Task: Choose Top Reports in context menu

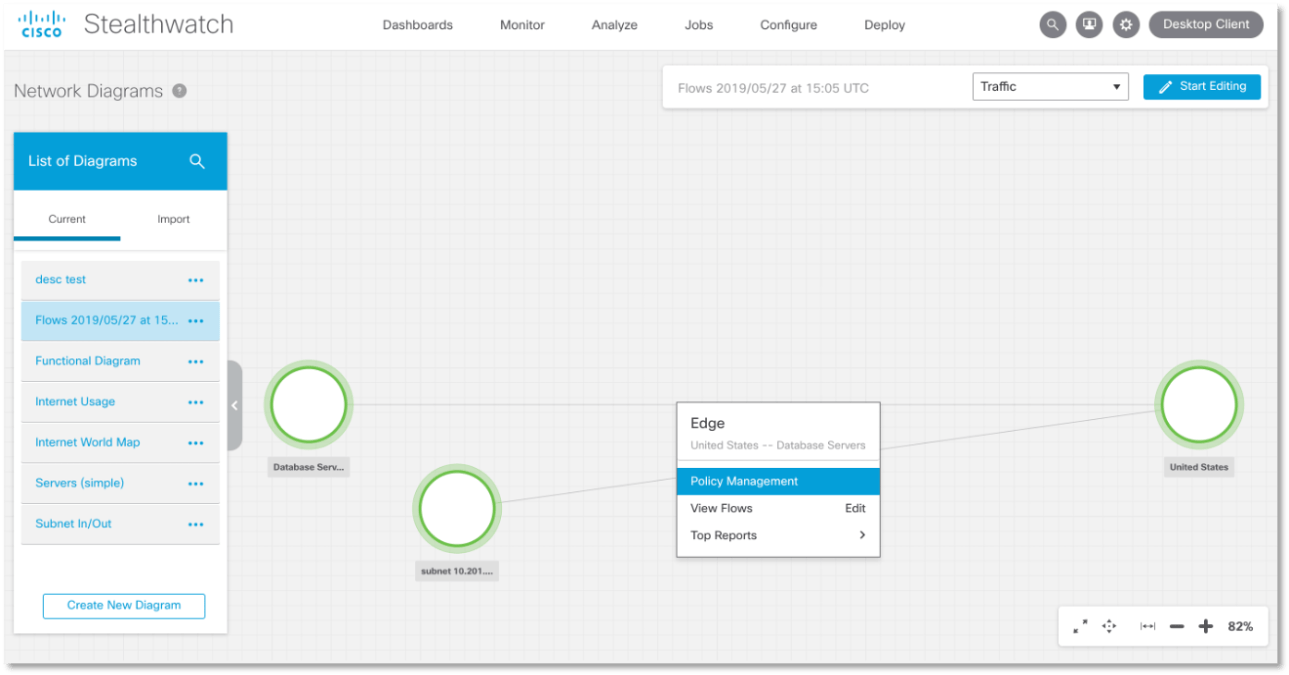Action: [778, 535]
